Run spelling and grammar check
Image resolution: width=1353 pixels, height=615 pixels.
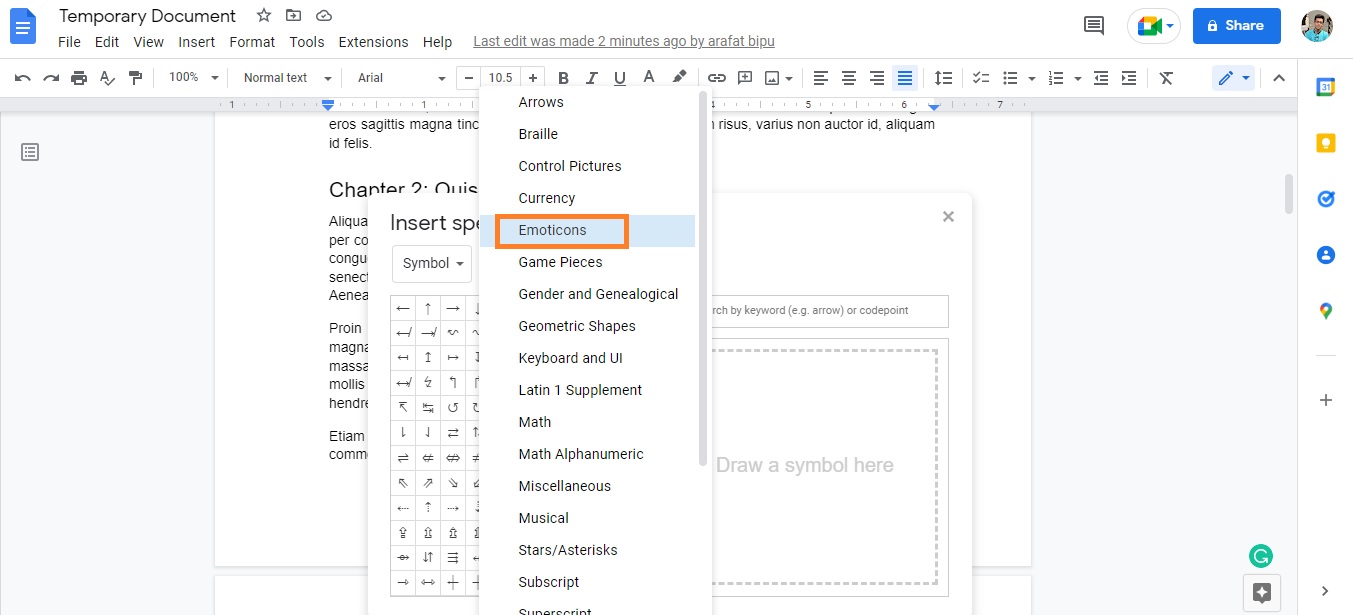coord(107,77)
